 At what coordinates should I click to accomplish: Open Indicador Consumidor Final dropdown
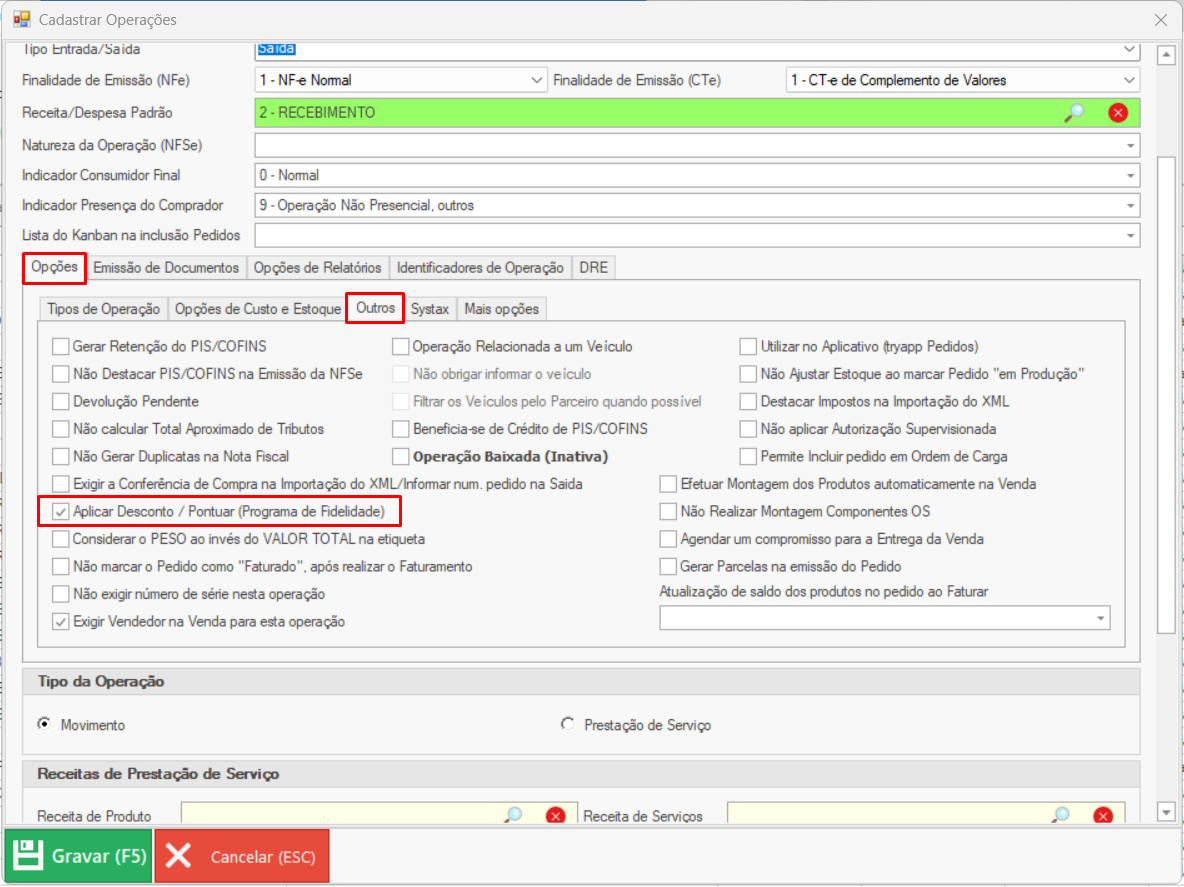pos(1130,175)
